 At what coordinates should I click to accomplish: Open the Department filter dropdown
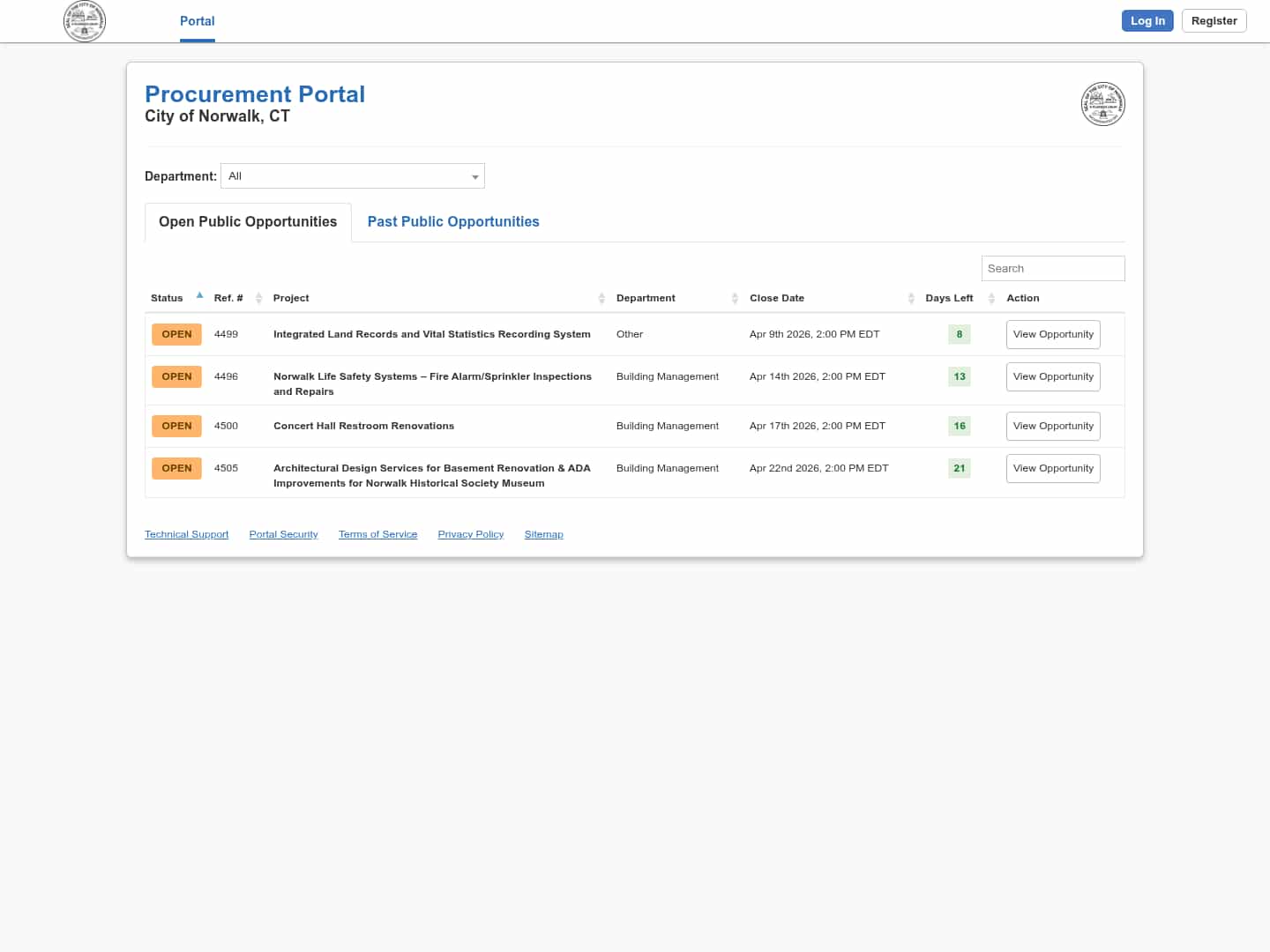(x=353, y=176)
